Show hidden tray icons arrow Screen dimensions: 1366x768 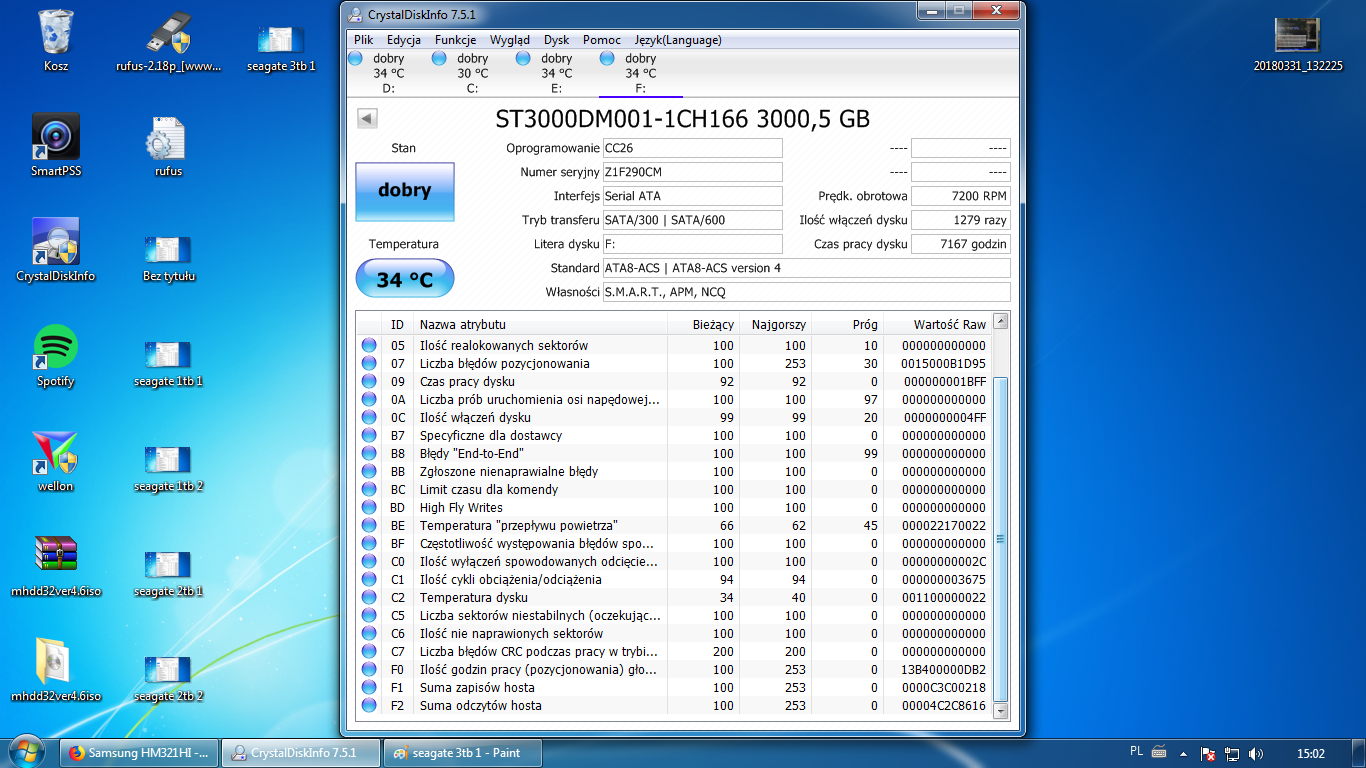1183,753
